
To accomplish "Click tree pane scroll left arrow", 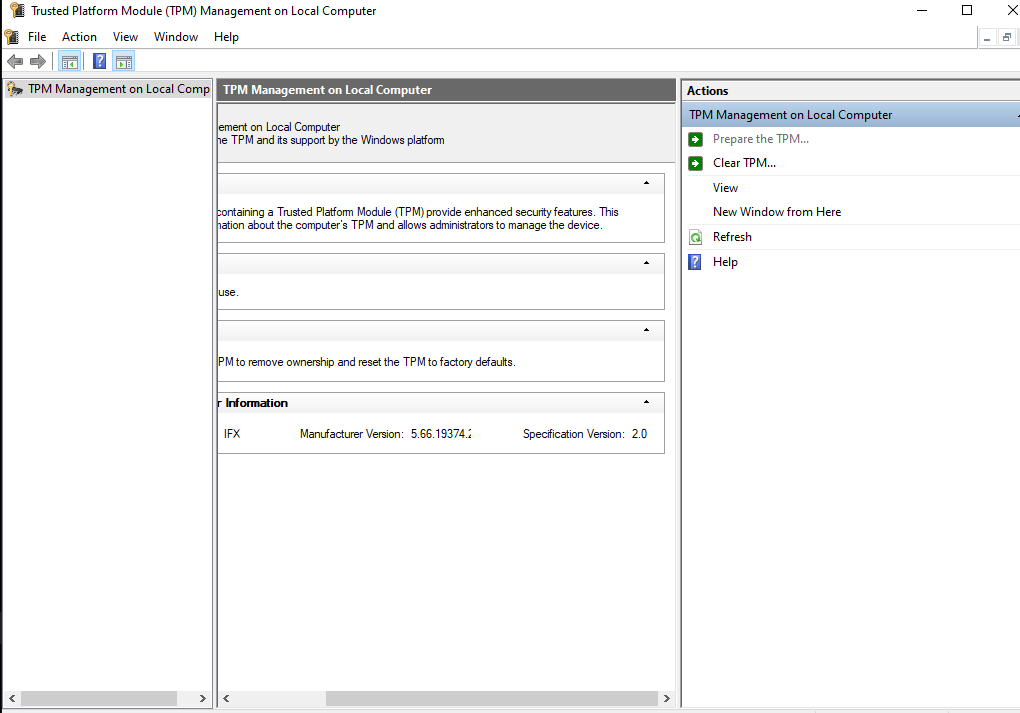I will 11,698.
